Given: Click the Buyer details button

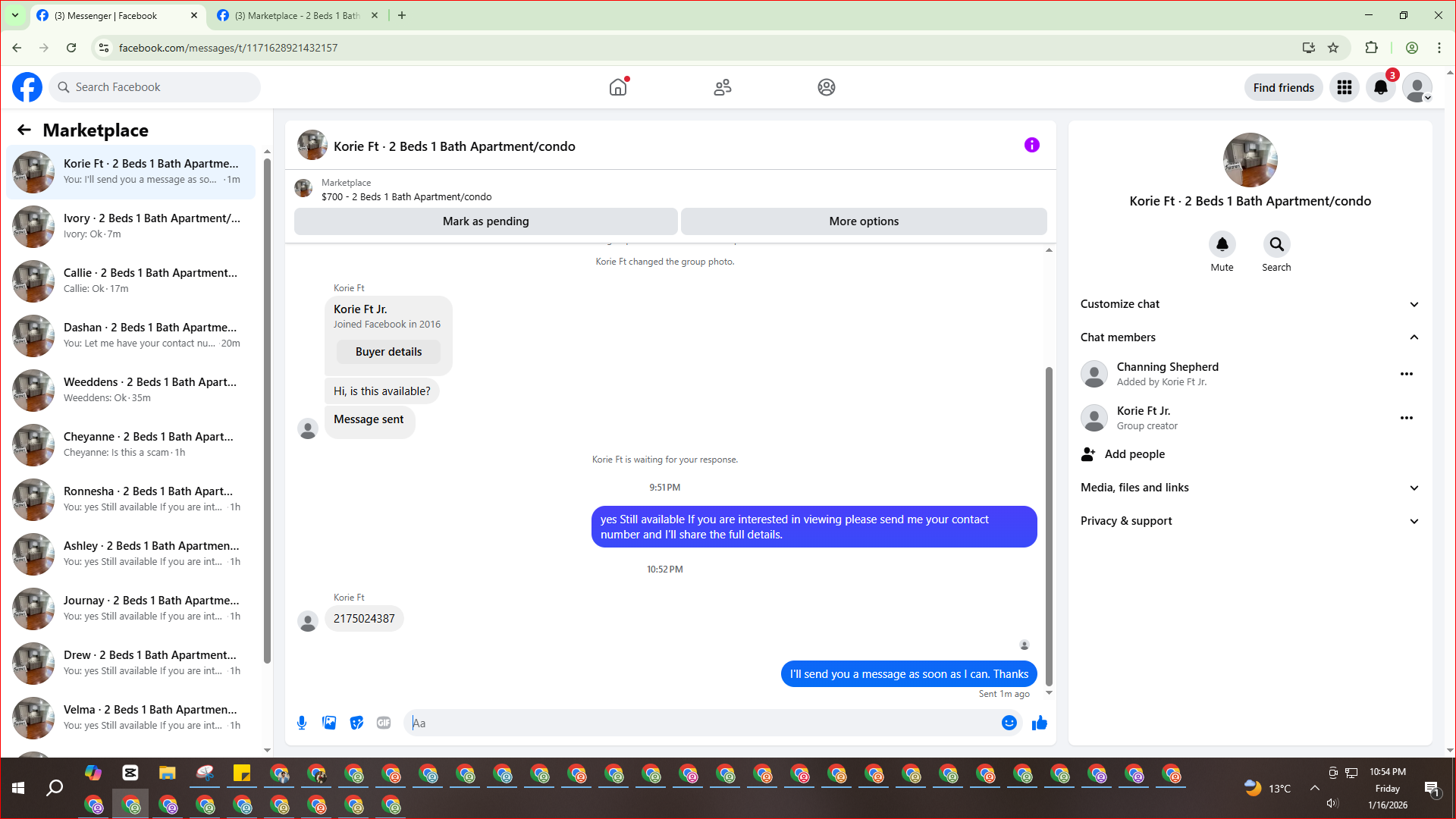Looking at the screenshot, I should tap(388, 352).
